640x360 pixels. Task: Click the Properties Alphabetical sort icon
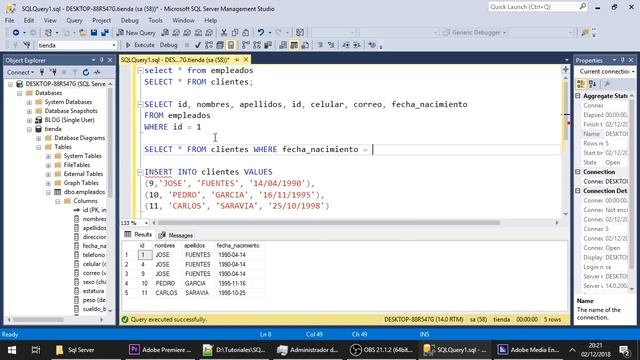(593, 84)
